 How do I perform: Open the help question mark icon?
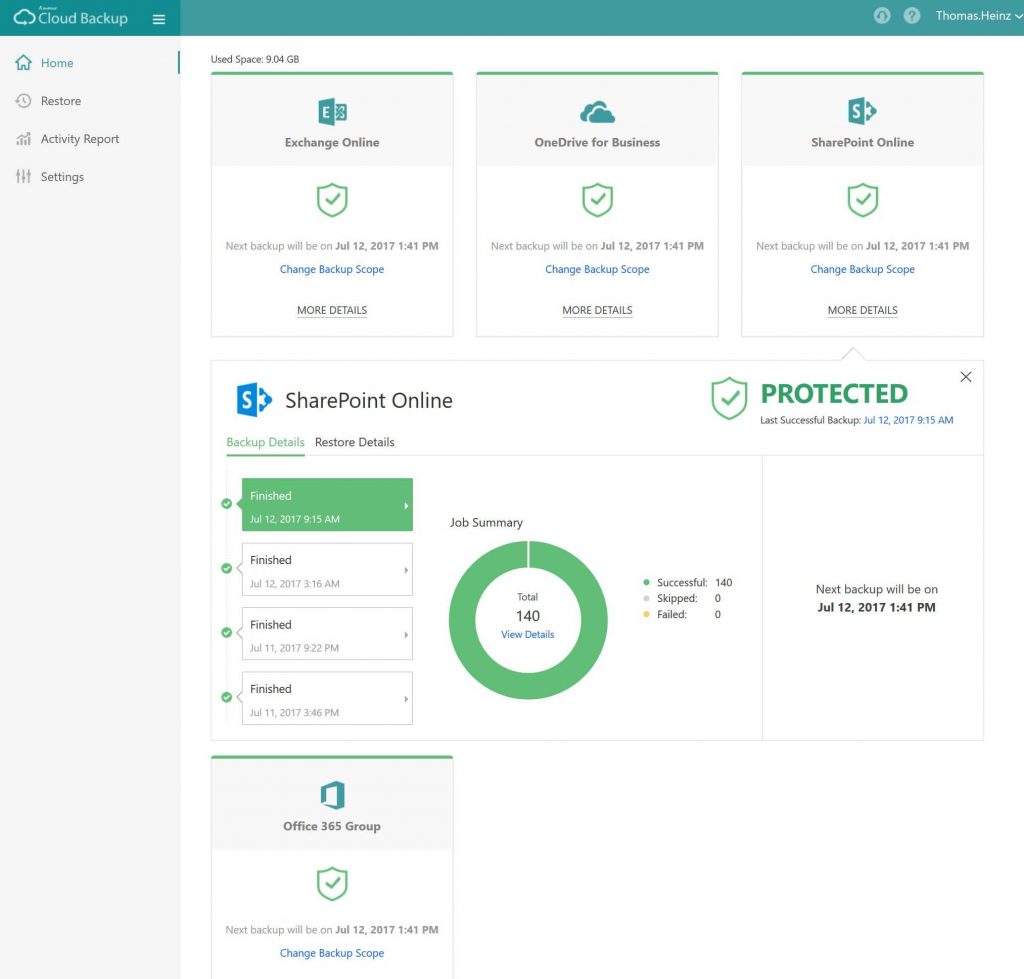[x=912, y=16]
